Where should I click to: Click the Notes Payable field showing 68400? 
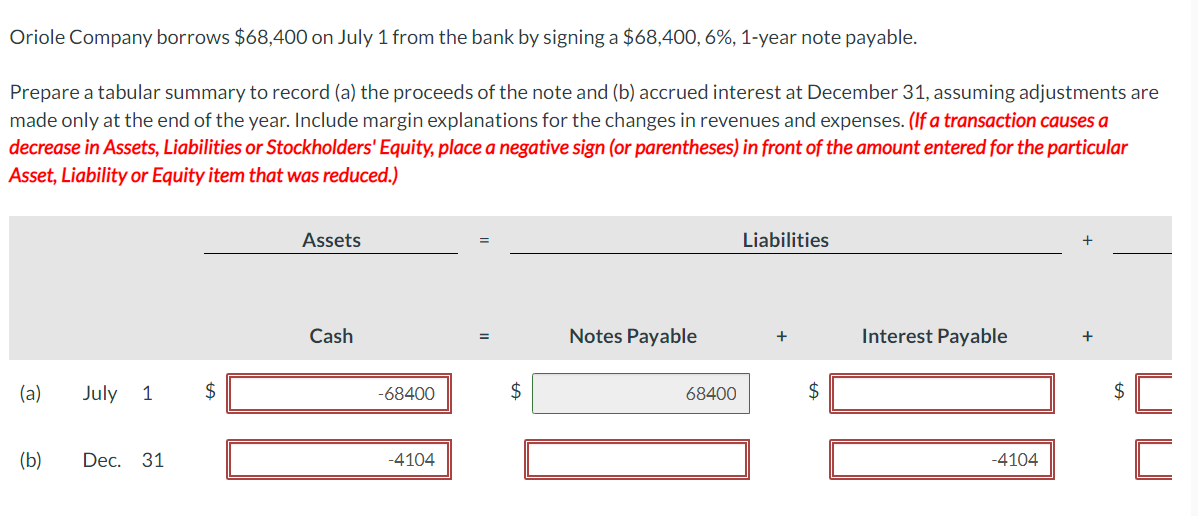[640, 394]
